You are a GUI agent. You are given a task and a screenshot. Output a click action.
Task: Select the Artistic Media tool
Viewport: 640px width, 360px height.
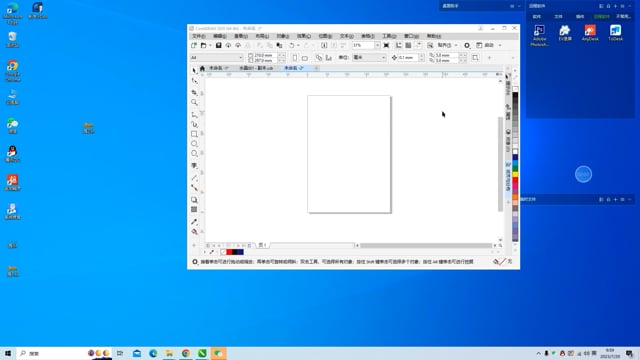tap(194, 124)
